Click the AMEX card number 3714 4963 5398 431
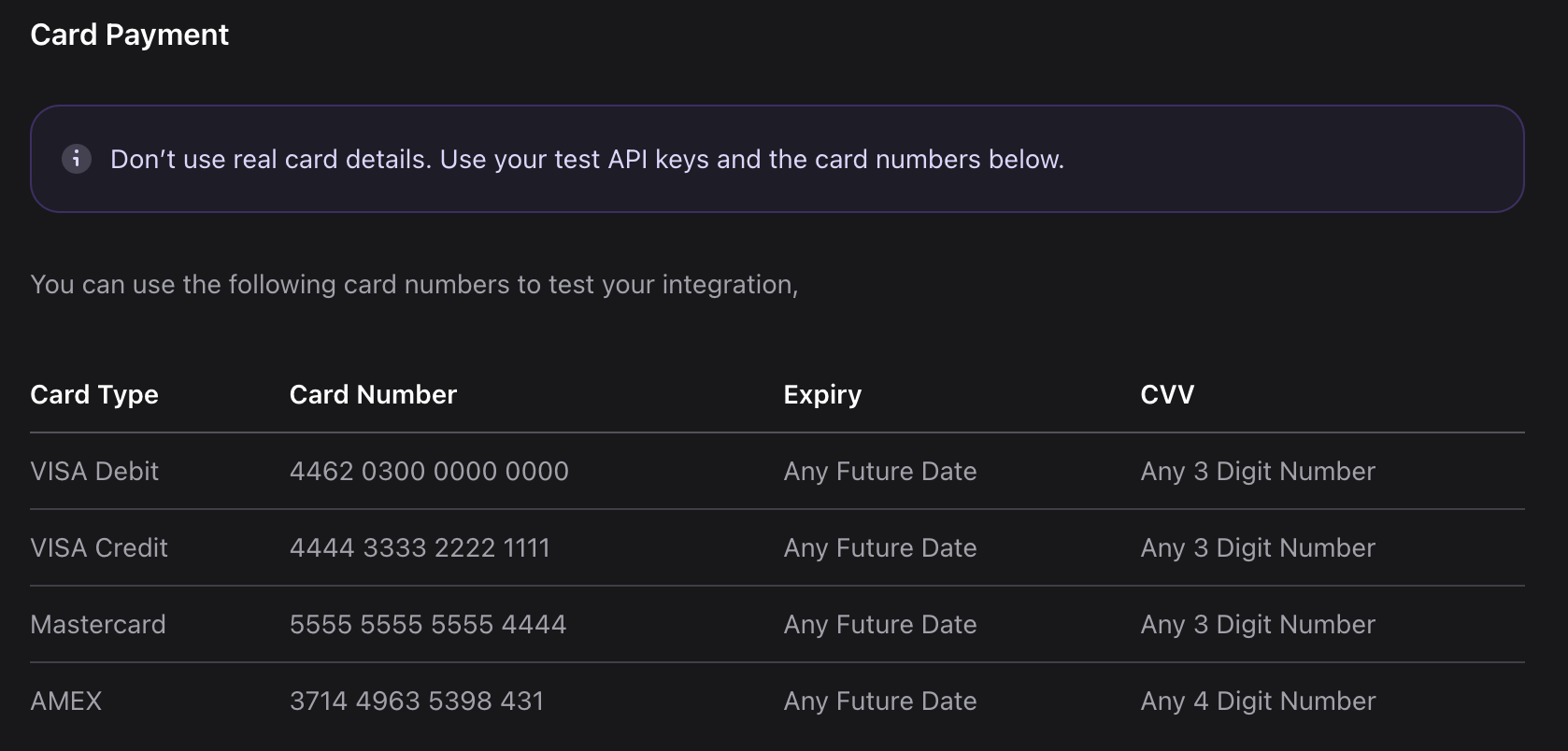 (417, 701)
